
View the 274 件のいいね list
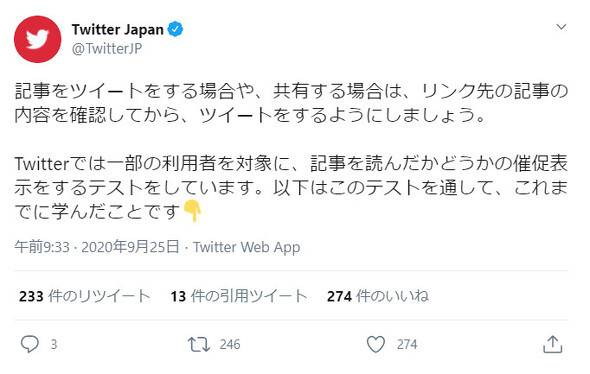[x=378, y=296]
